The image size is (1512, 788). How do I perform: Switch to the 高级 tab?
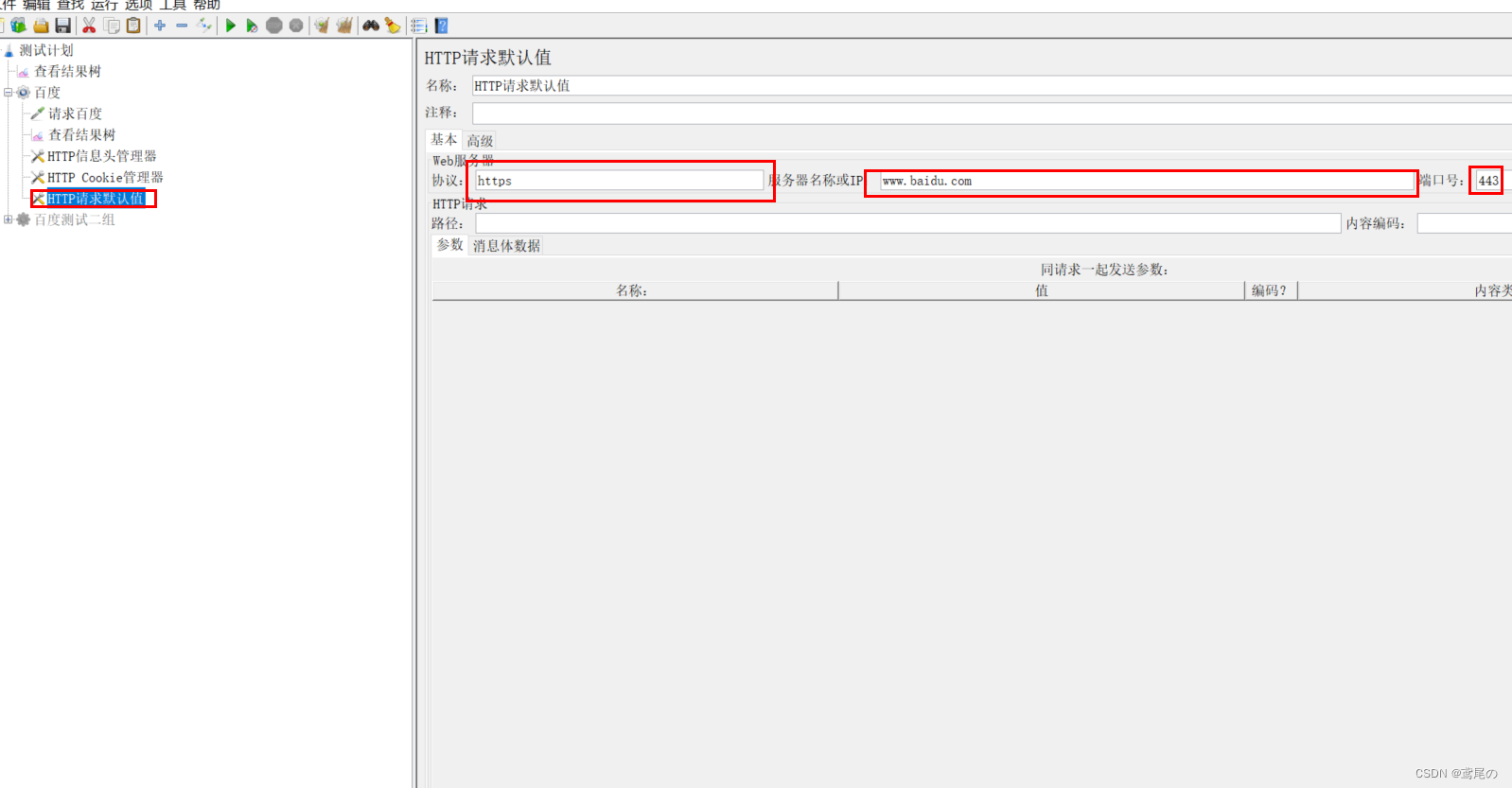click(480, 141)
